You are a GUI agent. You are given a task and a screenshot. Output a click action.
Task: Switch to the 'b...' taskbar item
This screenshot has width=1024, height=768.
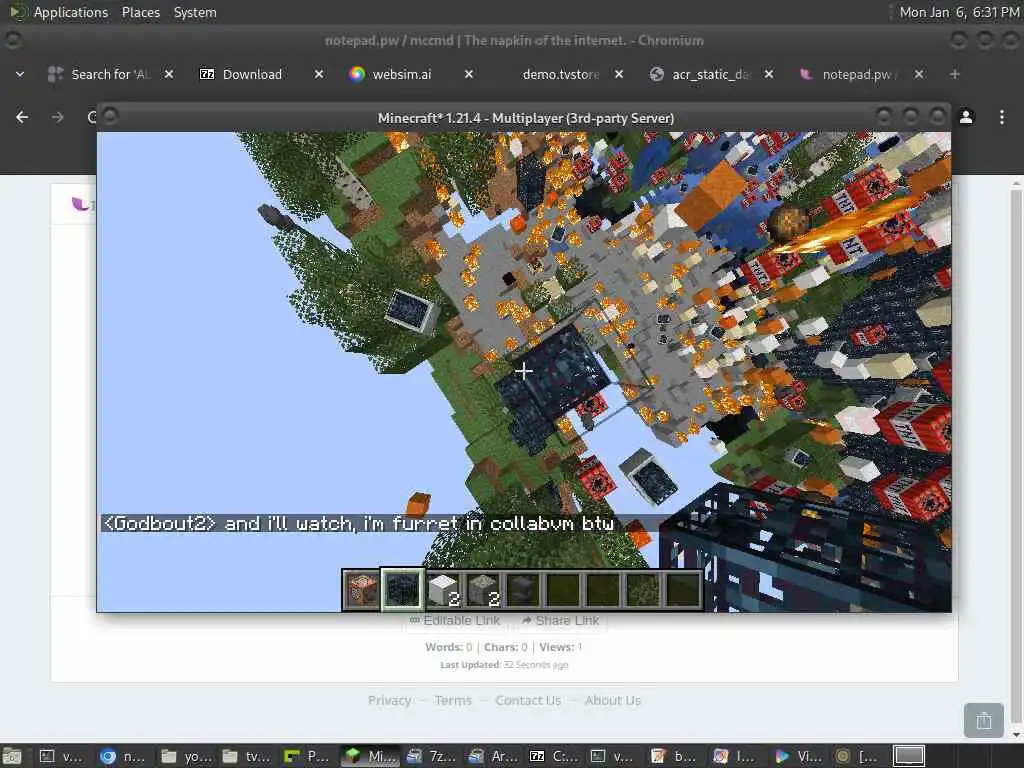[674, 756]
